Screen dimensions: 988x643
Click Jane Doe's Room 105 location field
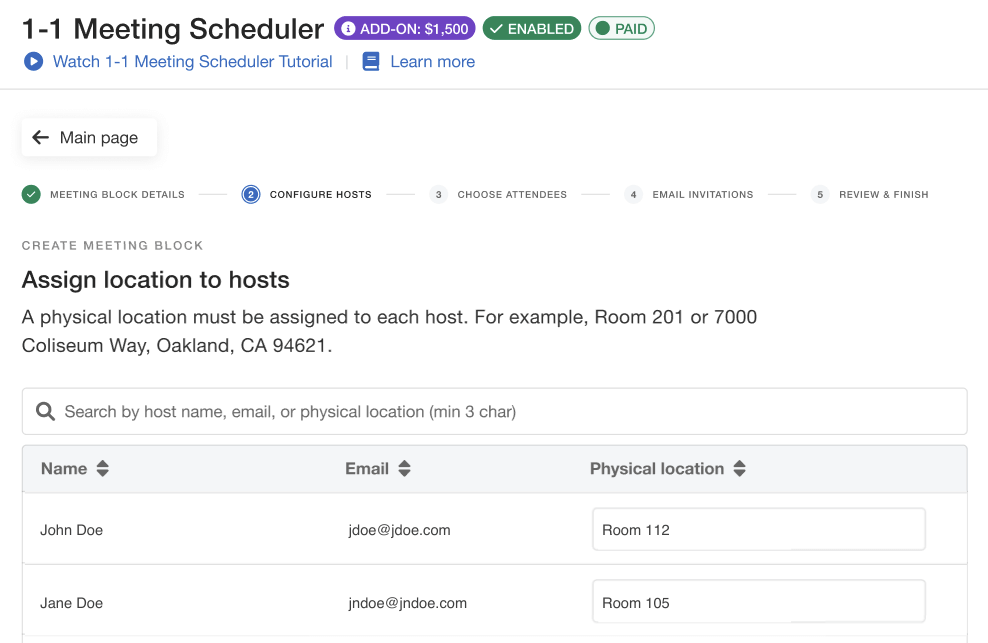758,601
